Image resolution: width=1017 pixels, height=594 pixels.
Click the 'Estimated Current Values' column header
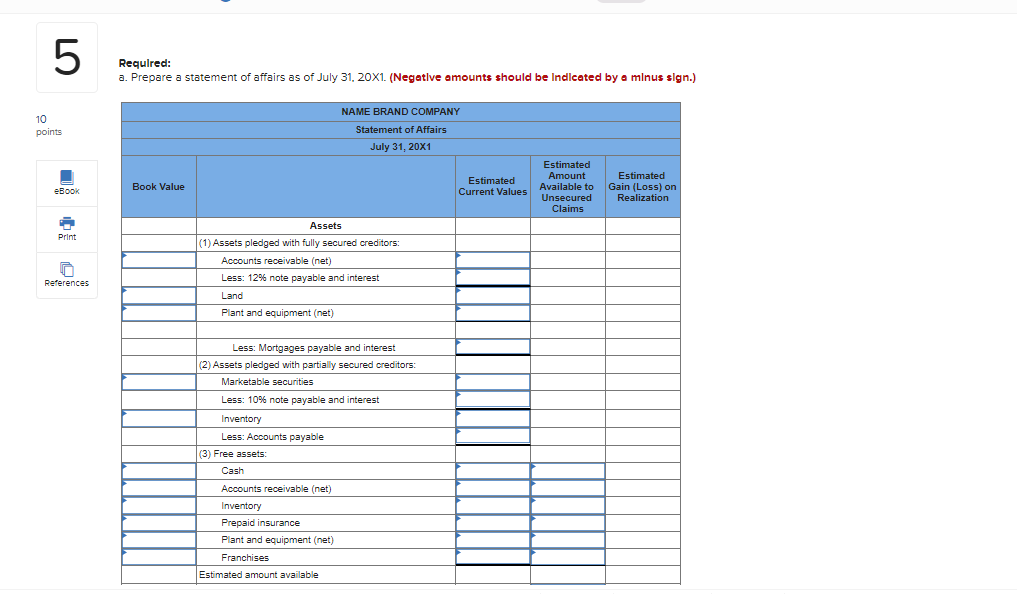coord(492,186)
